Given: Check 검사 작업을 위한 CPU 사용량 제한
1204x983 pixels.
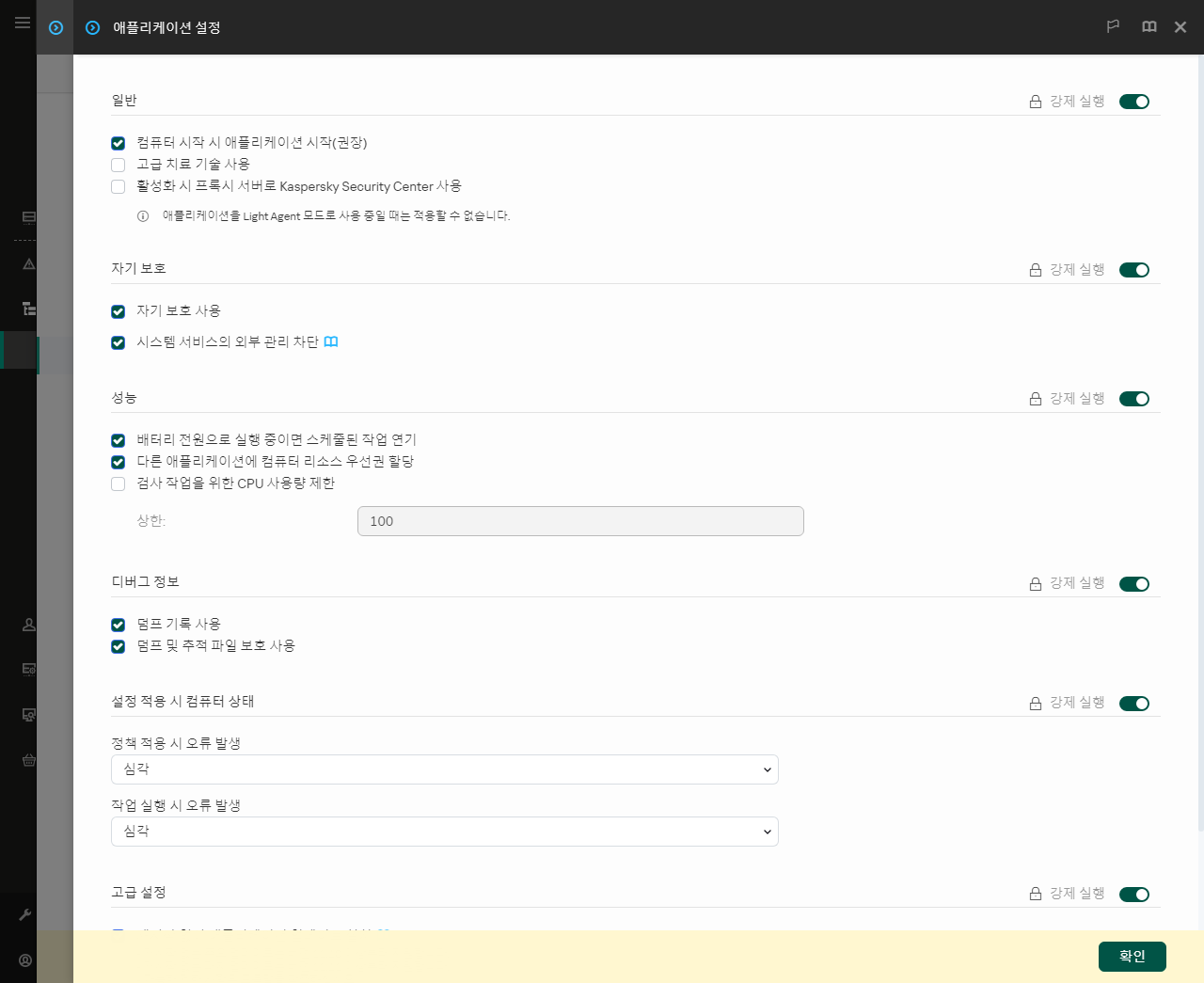Looking at the screenshot, I should [119, 484].
